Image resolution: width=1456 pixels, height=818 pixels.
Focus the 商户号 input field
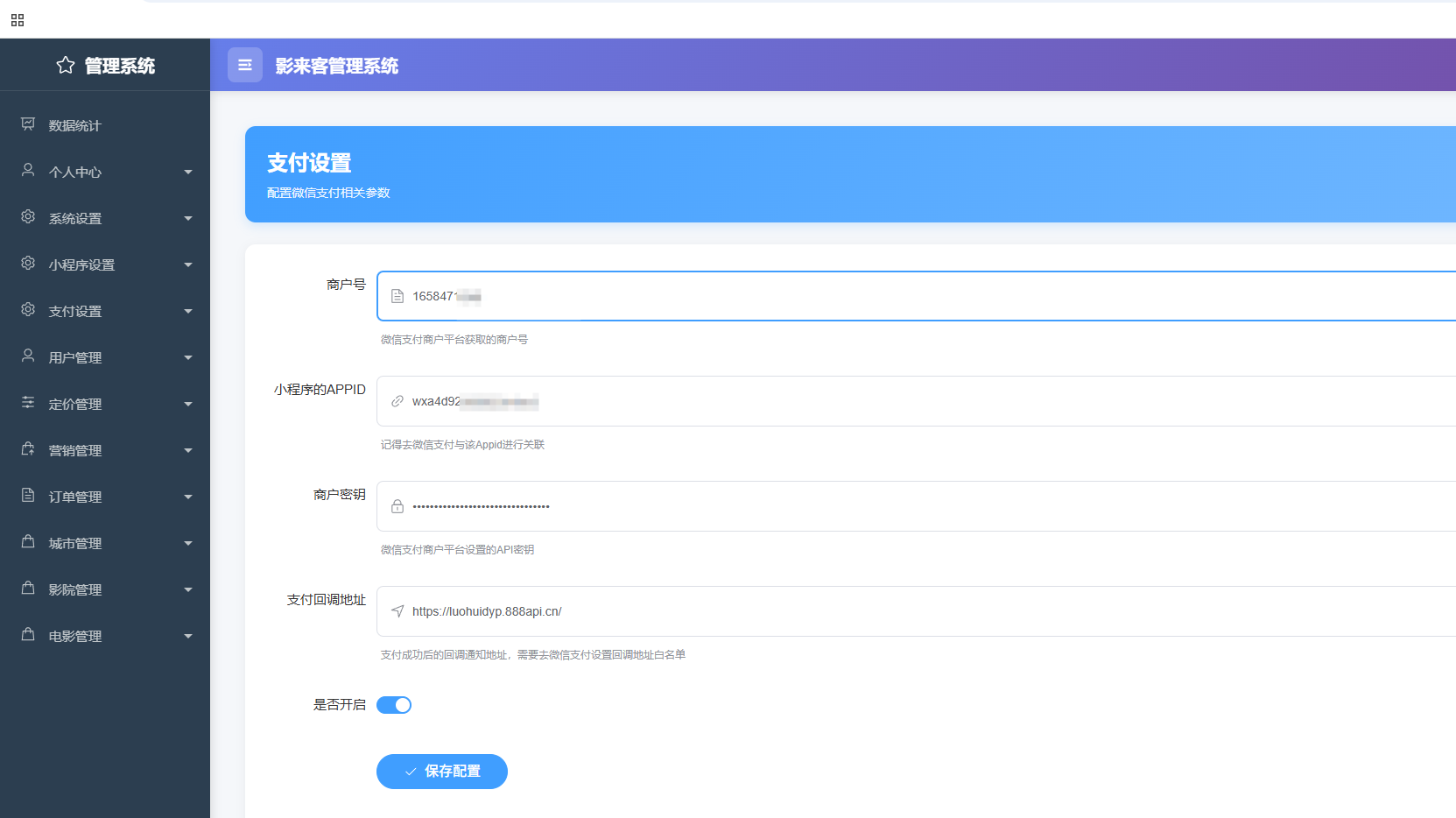point(876,296)
